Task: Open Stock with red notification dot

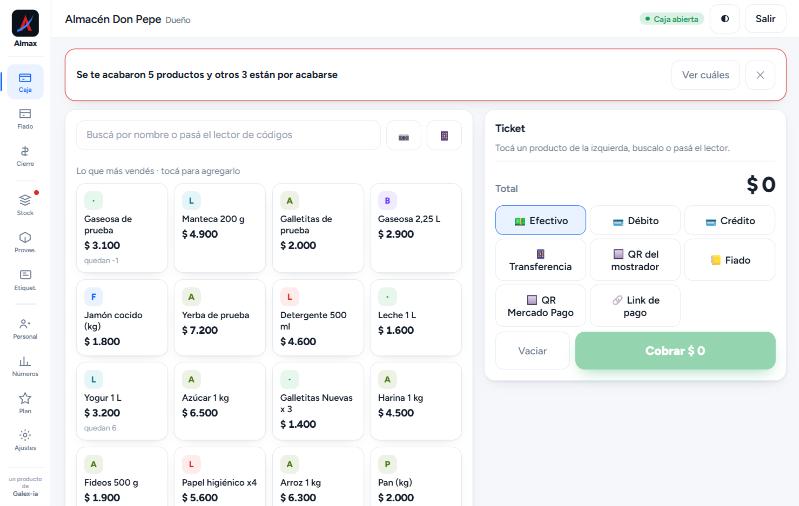Action: (25, 204)
